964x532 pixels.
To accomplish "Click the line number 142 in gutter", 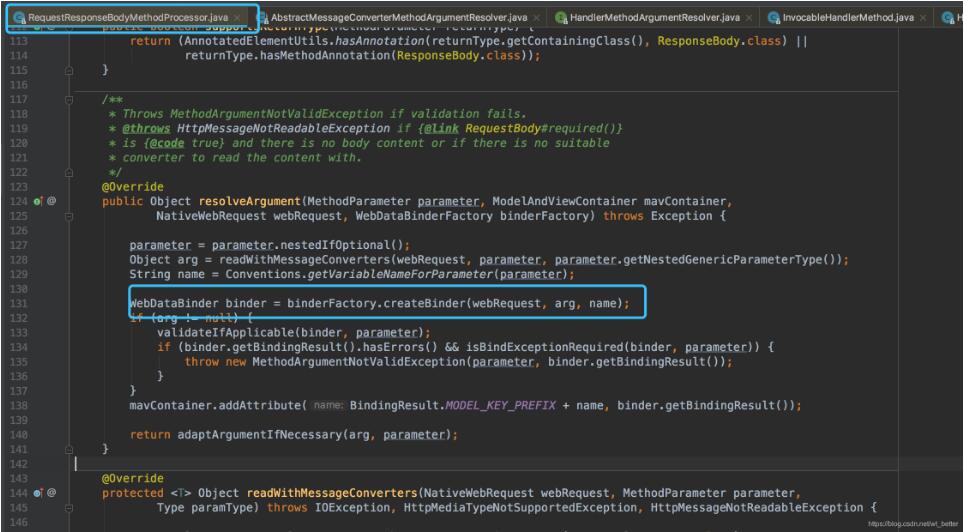I will click(x=20, y=464).
